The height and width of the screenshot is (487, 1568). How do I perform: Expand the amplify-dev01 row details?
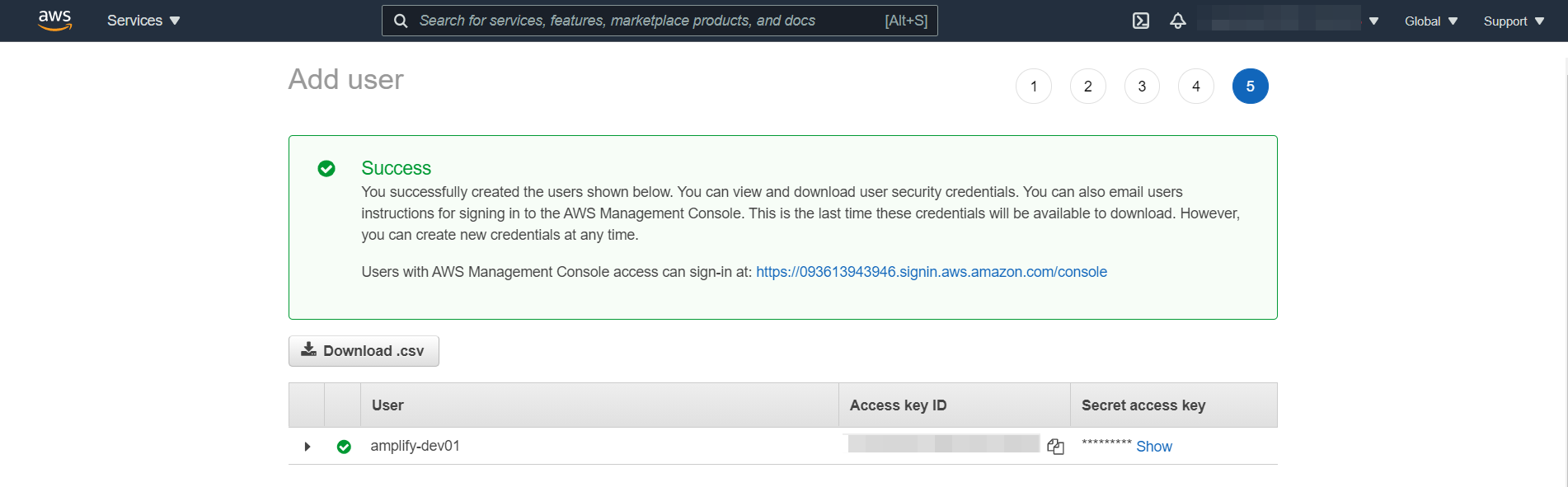coord(307,446)
